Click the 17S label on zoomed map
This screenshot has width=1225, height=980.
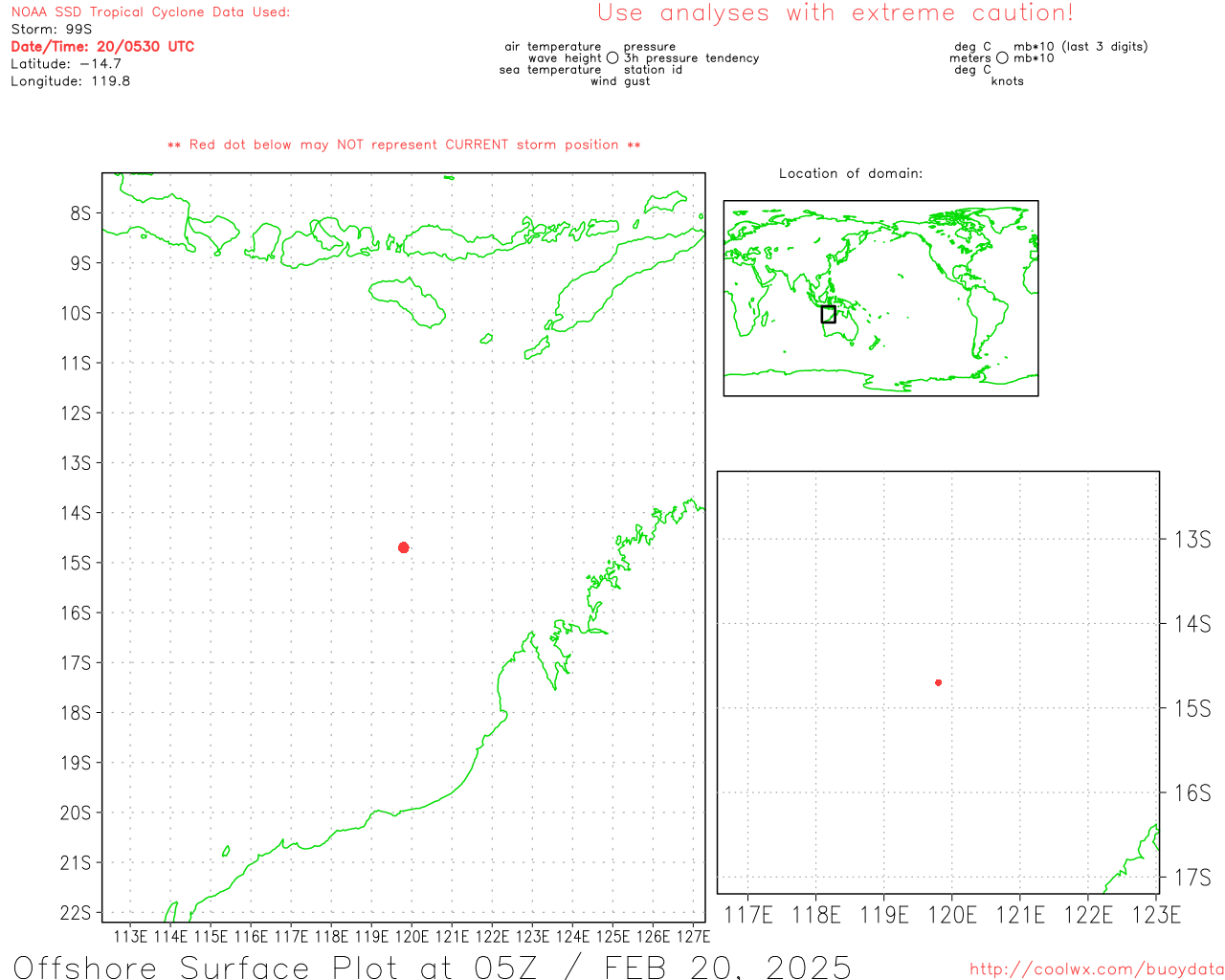coord(1192,878)
